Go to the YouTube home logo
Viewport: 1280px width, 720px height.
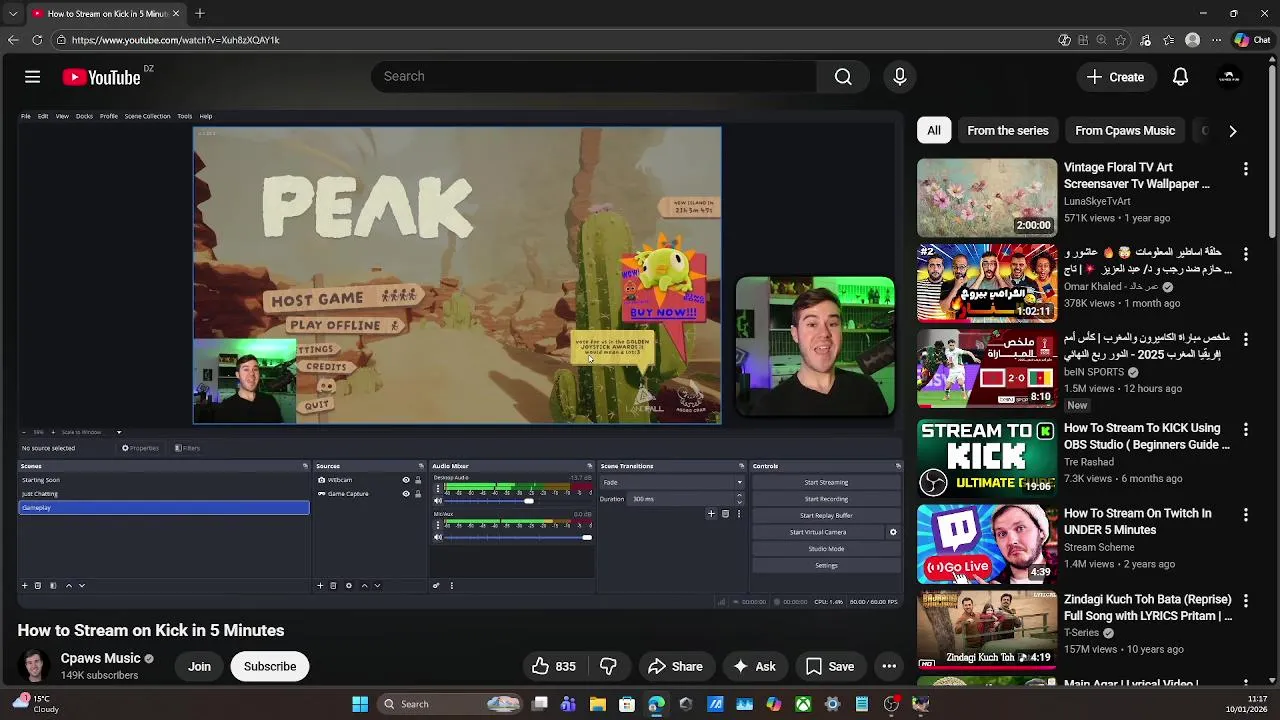[x=101, y=77]
